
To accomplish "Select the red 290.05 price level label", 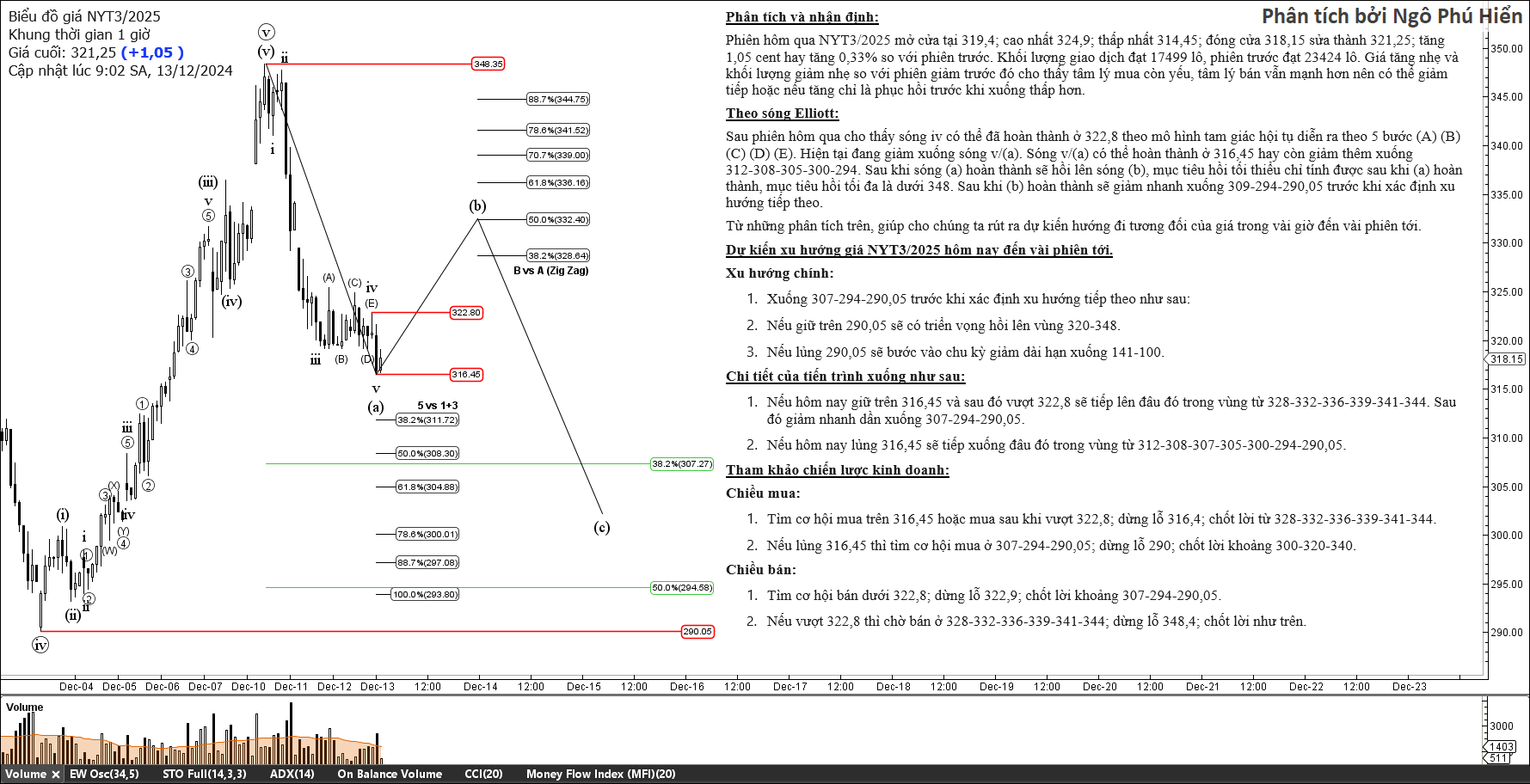I will click(x=697, y=632).
